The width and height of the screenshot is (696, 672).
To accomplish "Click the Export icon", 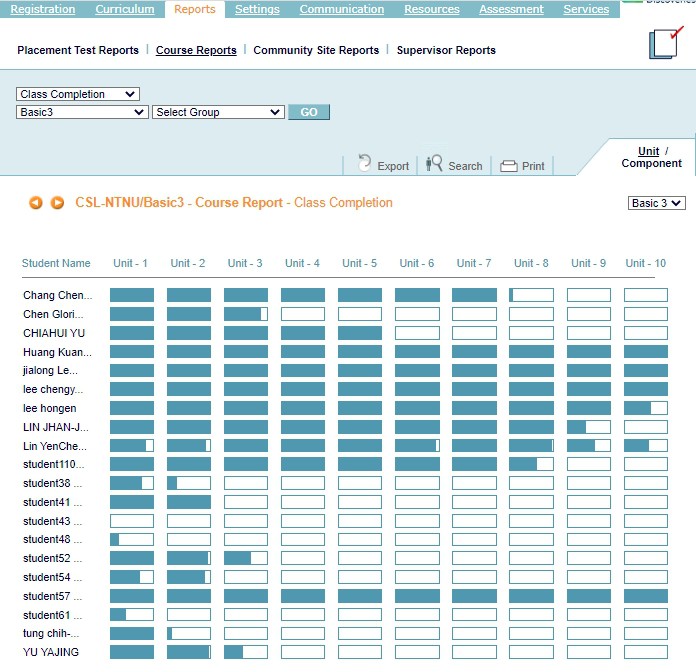I will click(x=364, y=165).
